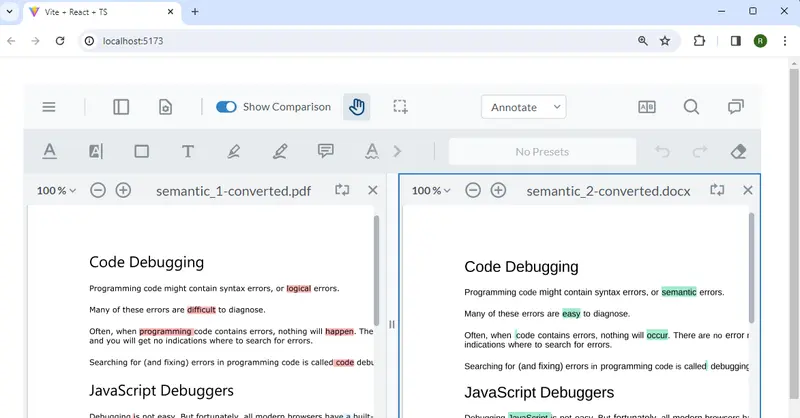
Task: Click the browser page vertical scrollbar
Action: coord(794,235)
